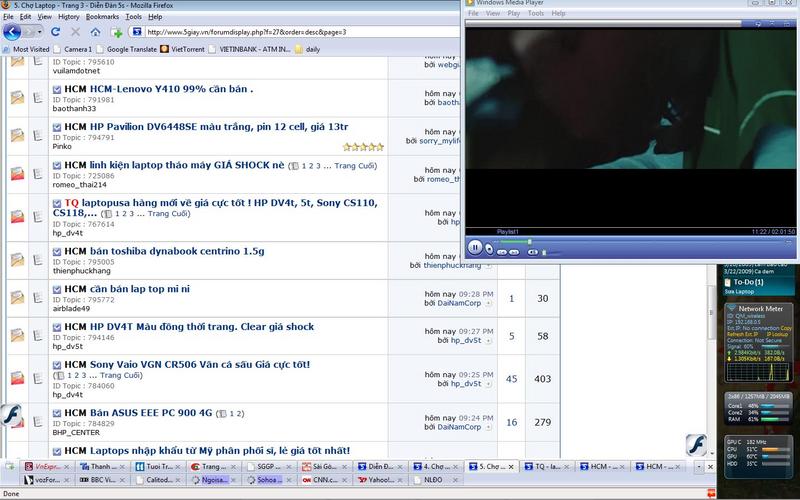This screenshot has width=800, height=500.
Task: Click the Stop loading icon
Action: point(75,32)
